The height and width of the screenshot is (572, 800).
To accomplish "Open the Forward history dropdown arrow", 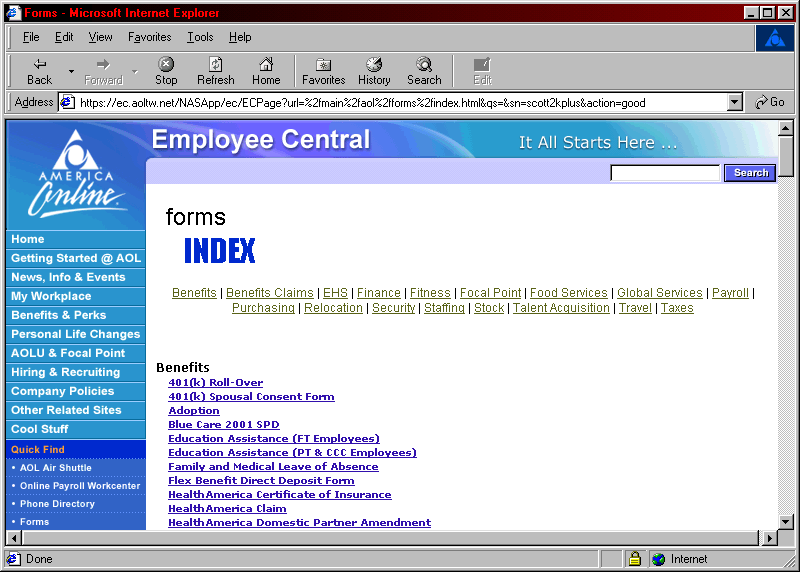I will click(135, 71).
